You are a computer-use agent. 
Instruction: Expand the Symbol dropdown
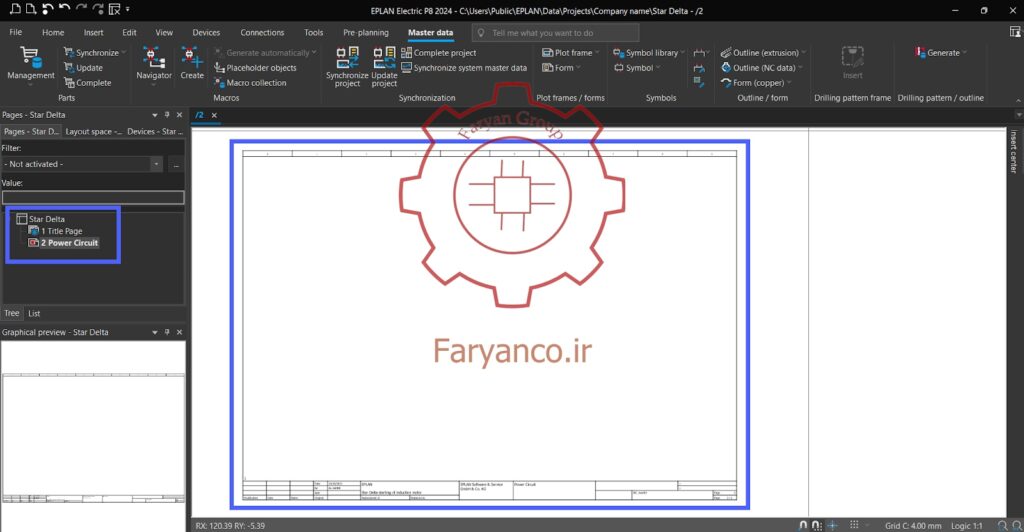(658, 68)
